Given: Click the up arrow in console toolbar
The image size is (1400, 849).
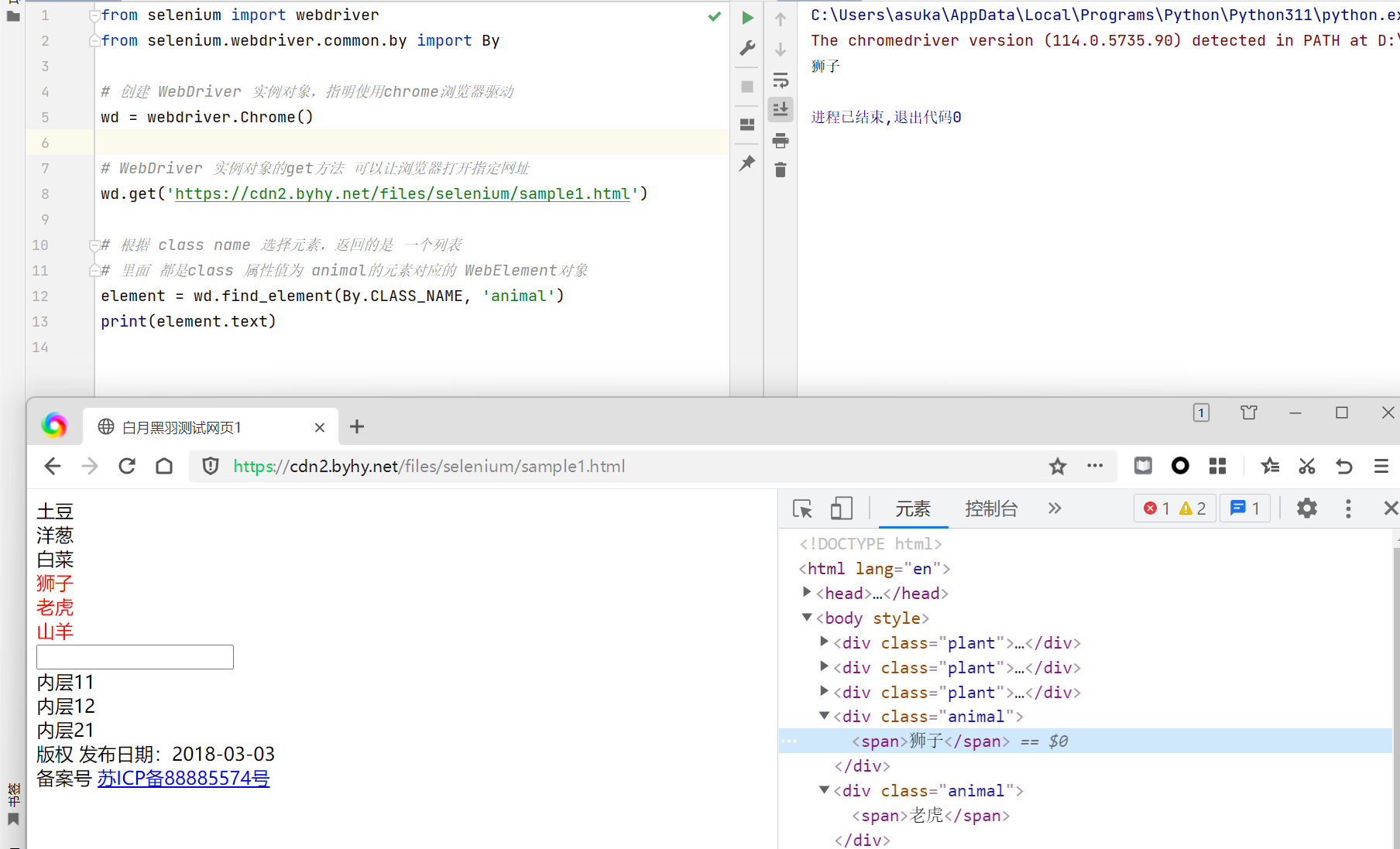Looking at the screenshot, I should [781, 19].
